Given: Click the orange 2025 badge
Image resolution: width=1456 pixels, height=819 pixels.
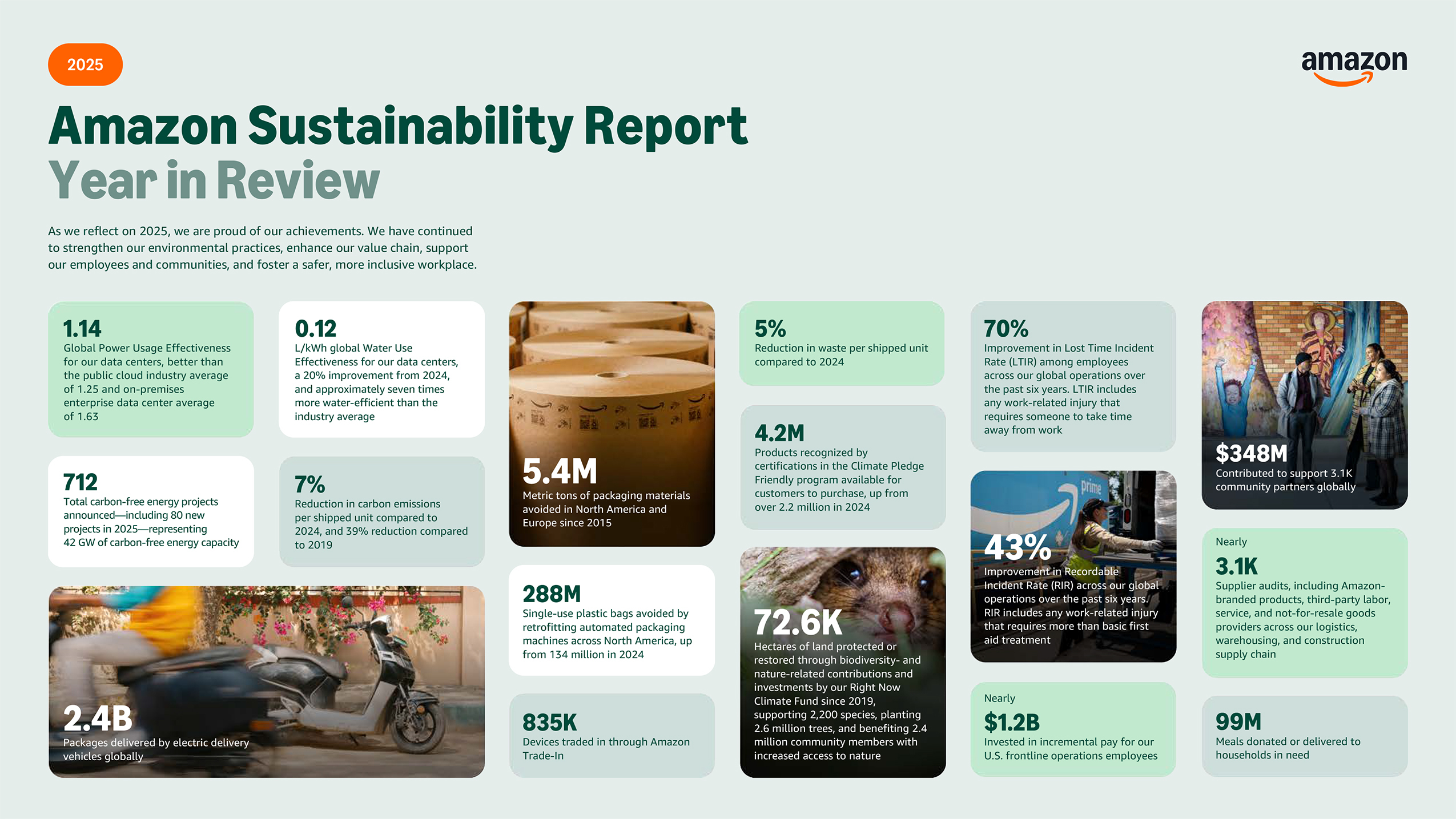Looking at the screenshot, I should pos(85,64).
